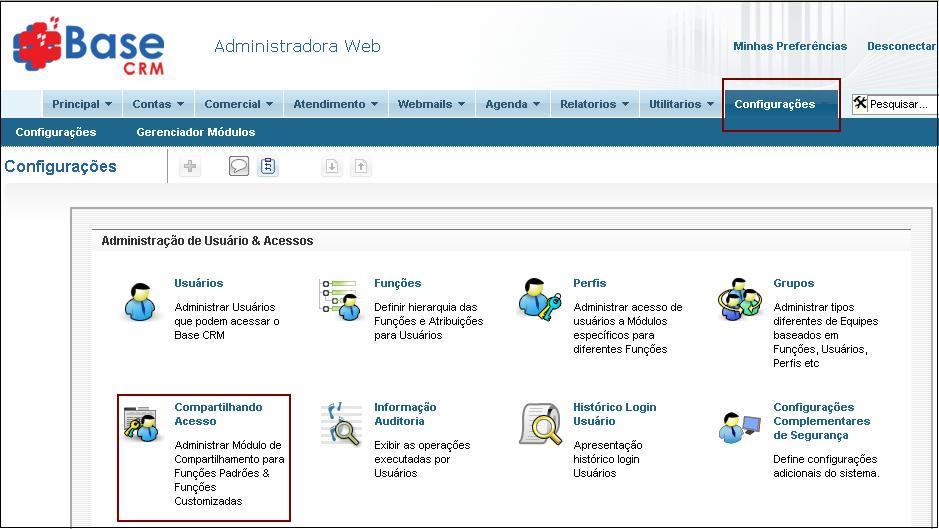Click the Administradora Web title text

tap(297, 46)
